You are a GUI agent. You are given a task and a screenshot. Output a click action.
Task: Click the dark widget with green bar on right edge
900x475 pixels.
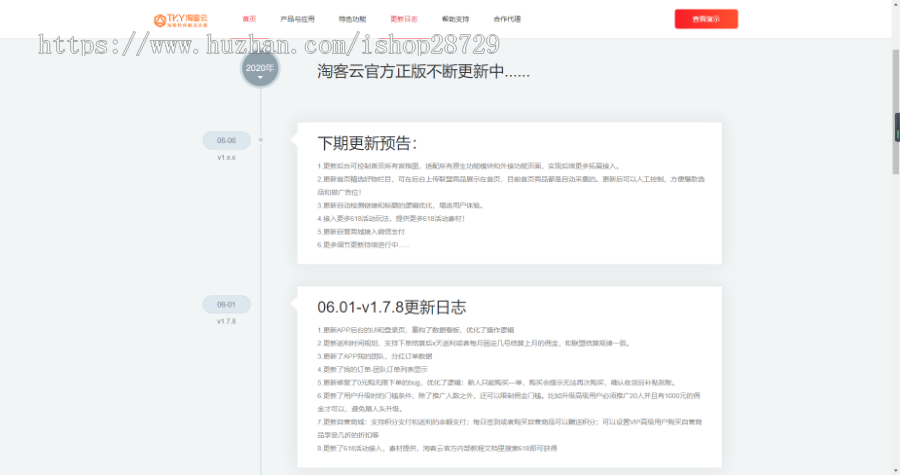pyautogui.click(x=897, y=127)
